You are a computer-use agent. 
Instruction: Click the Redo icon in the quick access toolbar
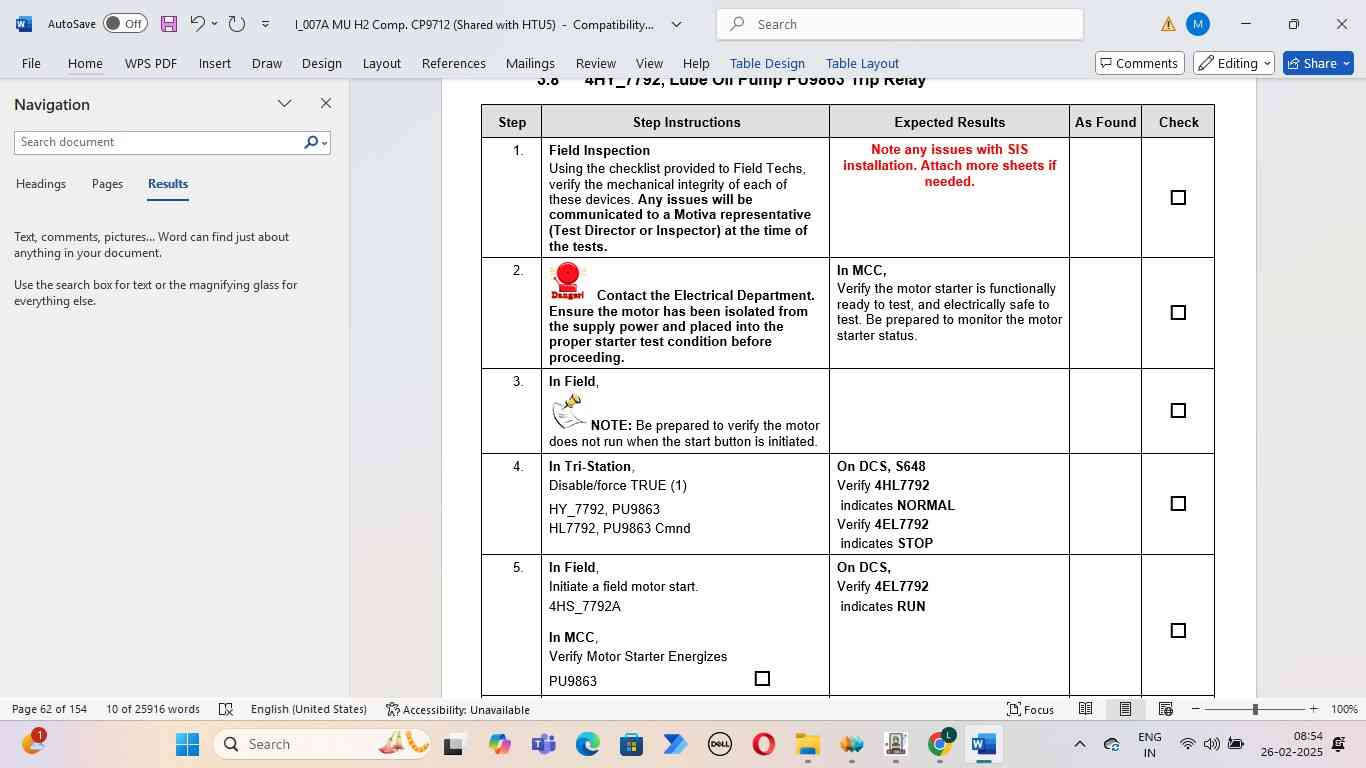237,23
